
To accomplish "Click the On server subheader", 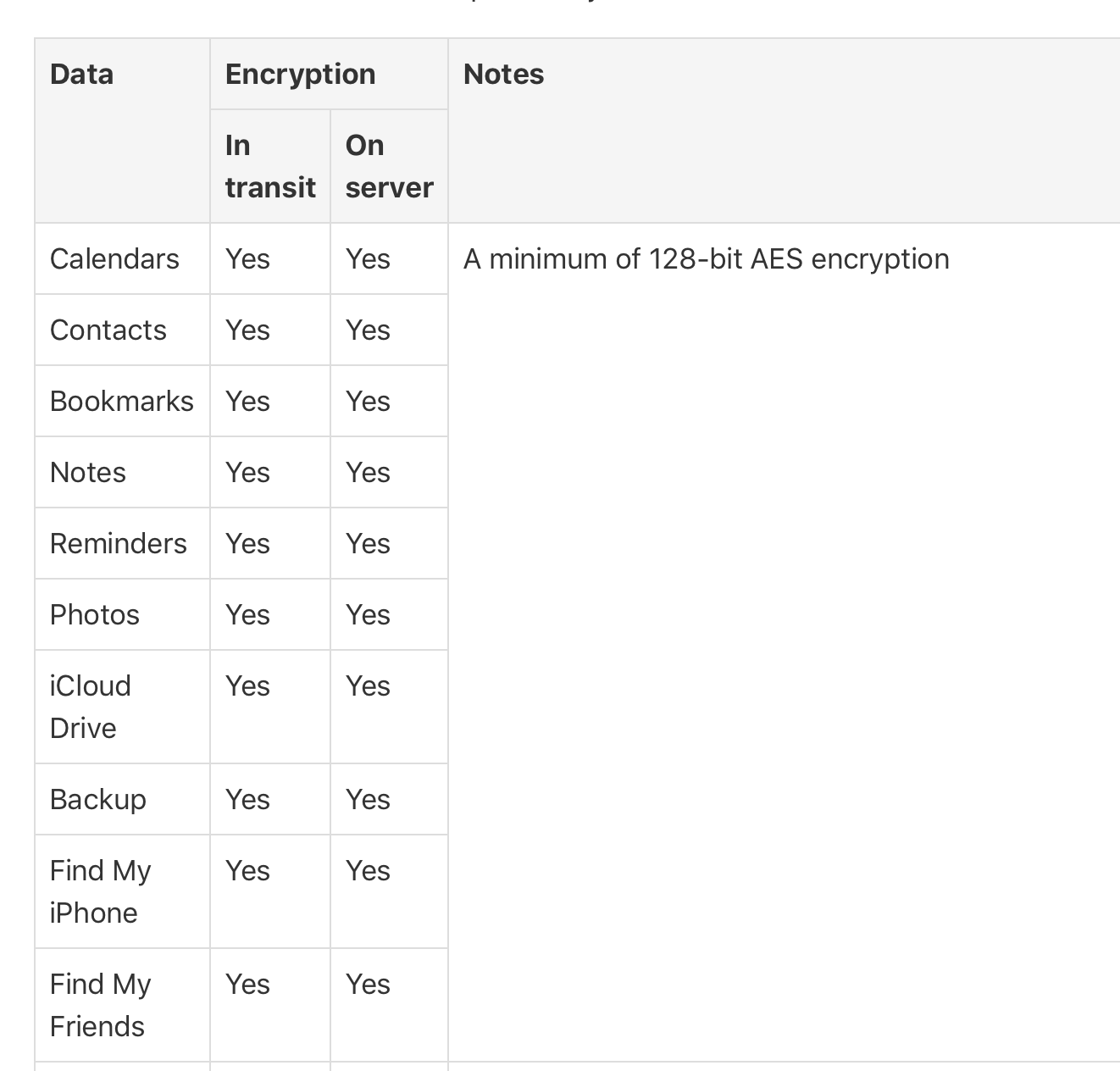I will (389, 166).
